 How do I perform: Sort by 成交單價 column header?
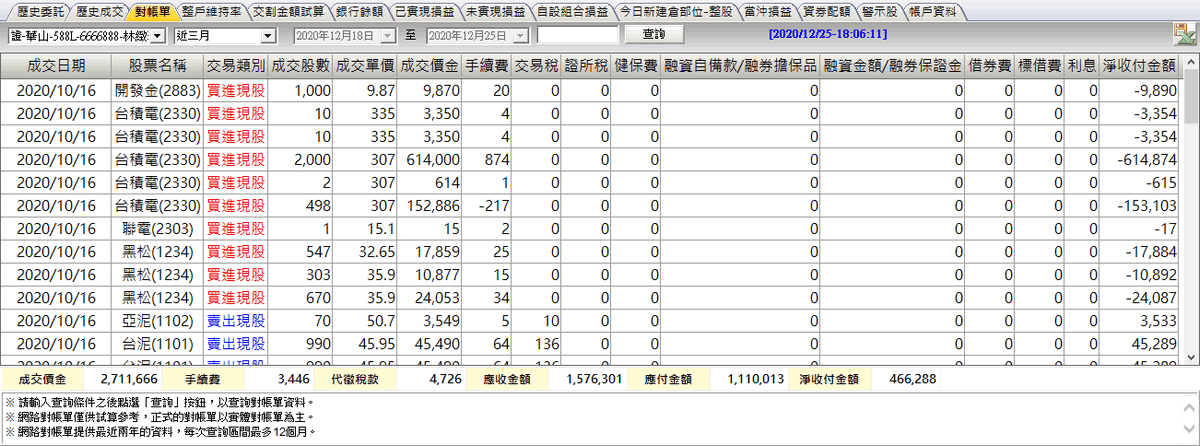(x=366, y=65)
